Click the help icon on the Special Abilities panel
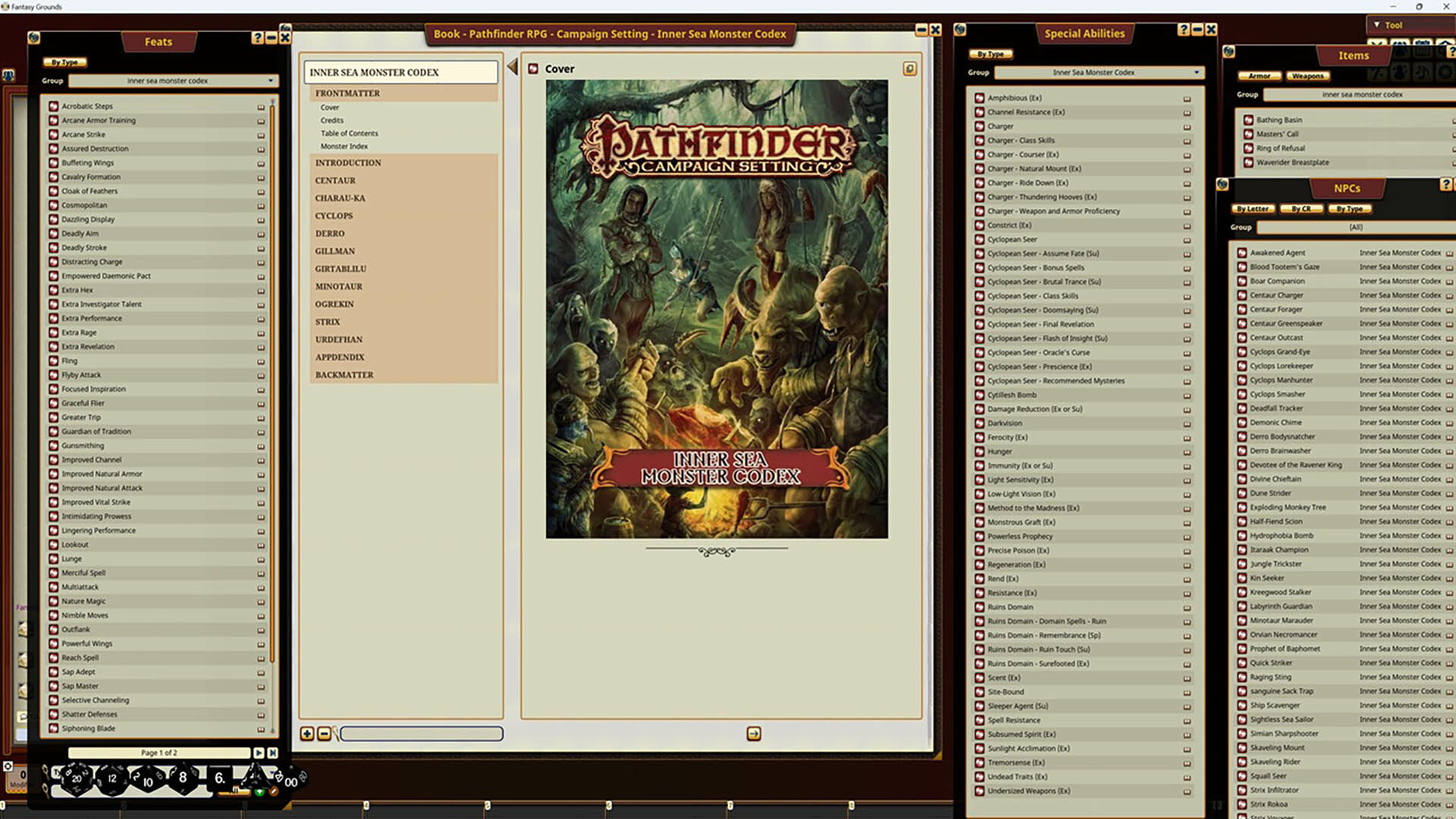Viewport: 1456px width, 819px height. tap(1184, 30)
